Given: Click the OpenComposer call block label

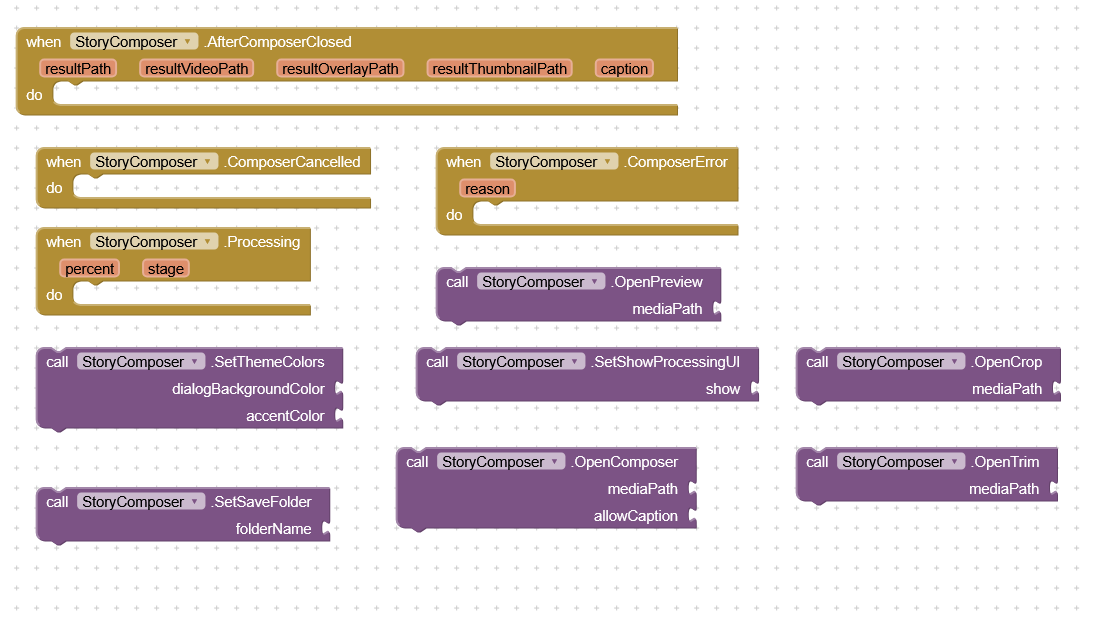Looking at the screenshot, I should (x=625, y=462).
